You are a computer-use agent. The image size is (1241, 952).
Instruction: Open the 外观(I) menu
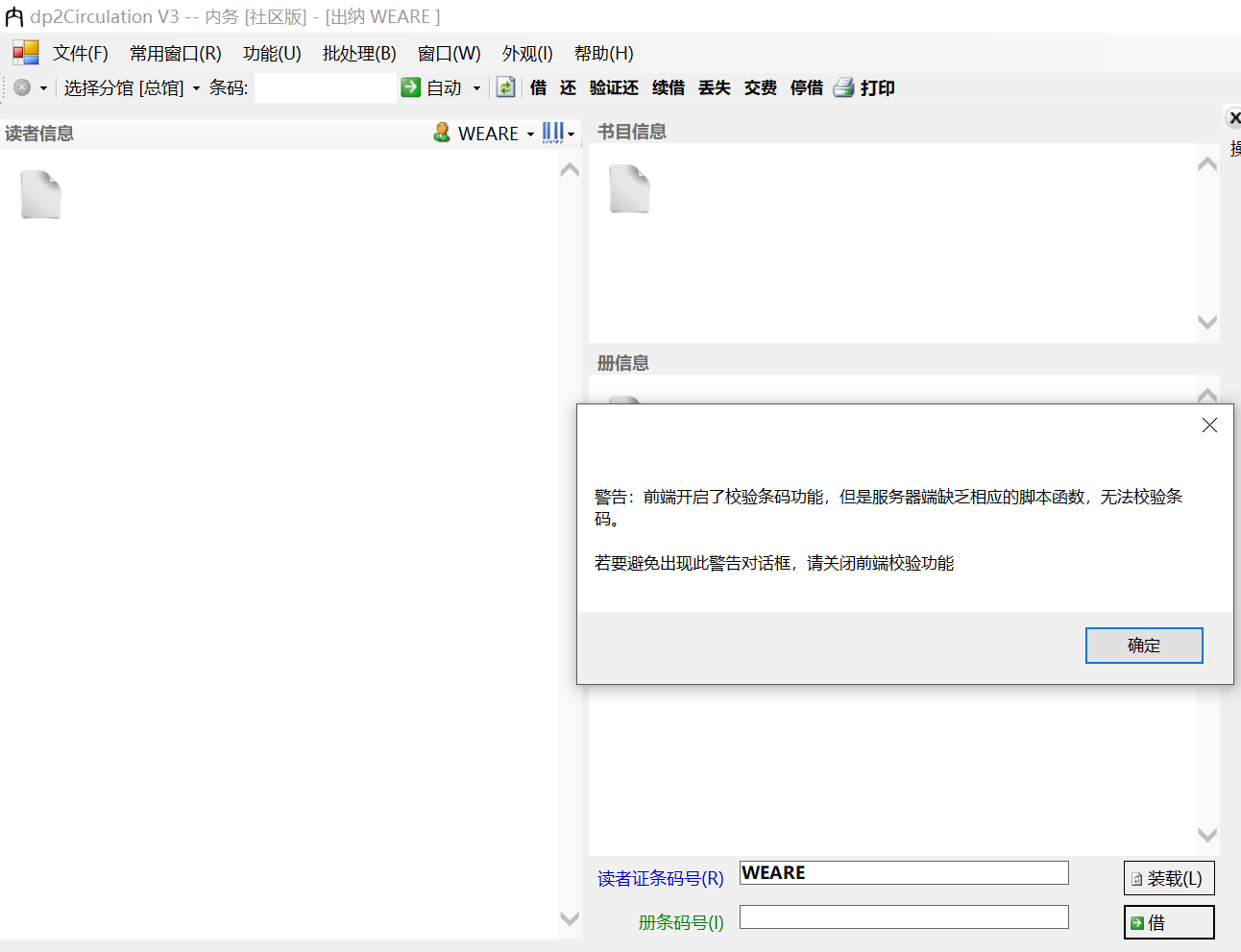click(x=526, y=53)
